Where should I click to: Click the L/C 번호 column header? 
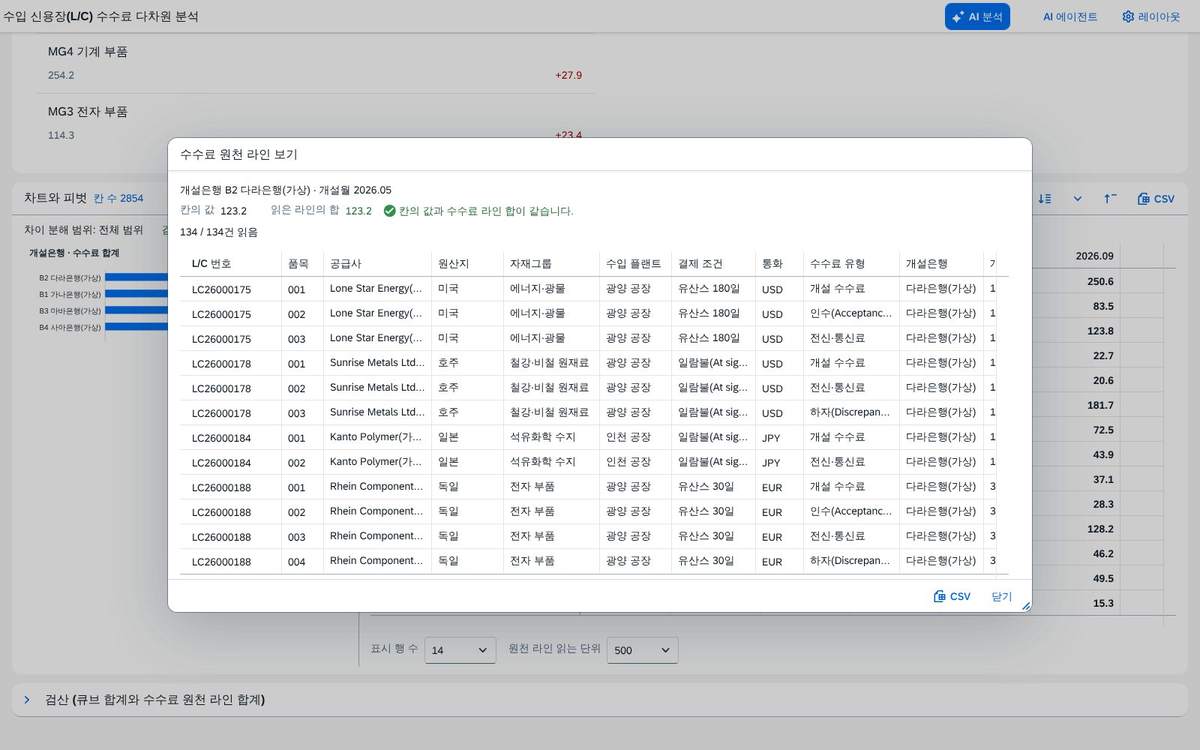click(x=232, y=263)
